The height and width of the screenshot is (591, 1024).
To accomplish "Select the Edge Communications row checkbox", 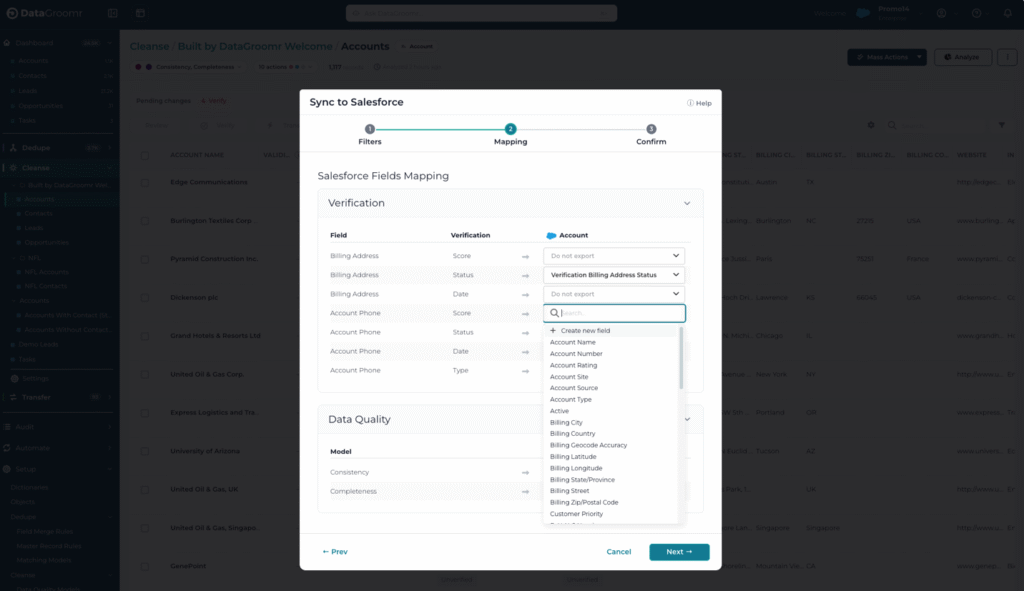I will click(145, 182).
